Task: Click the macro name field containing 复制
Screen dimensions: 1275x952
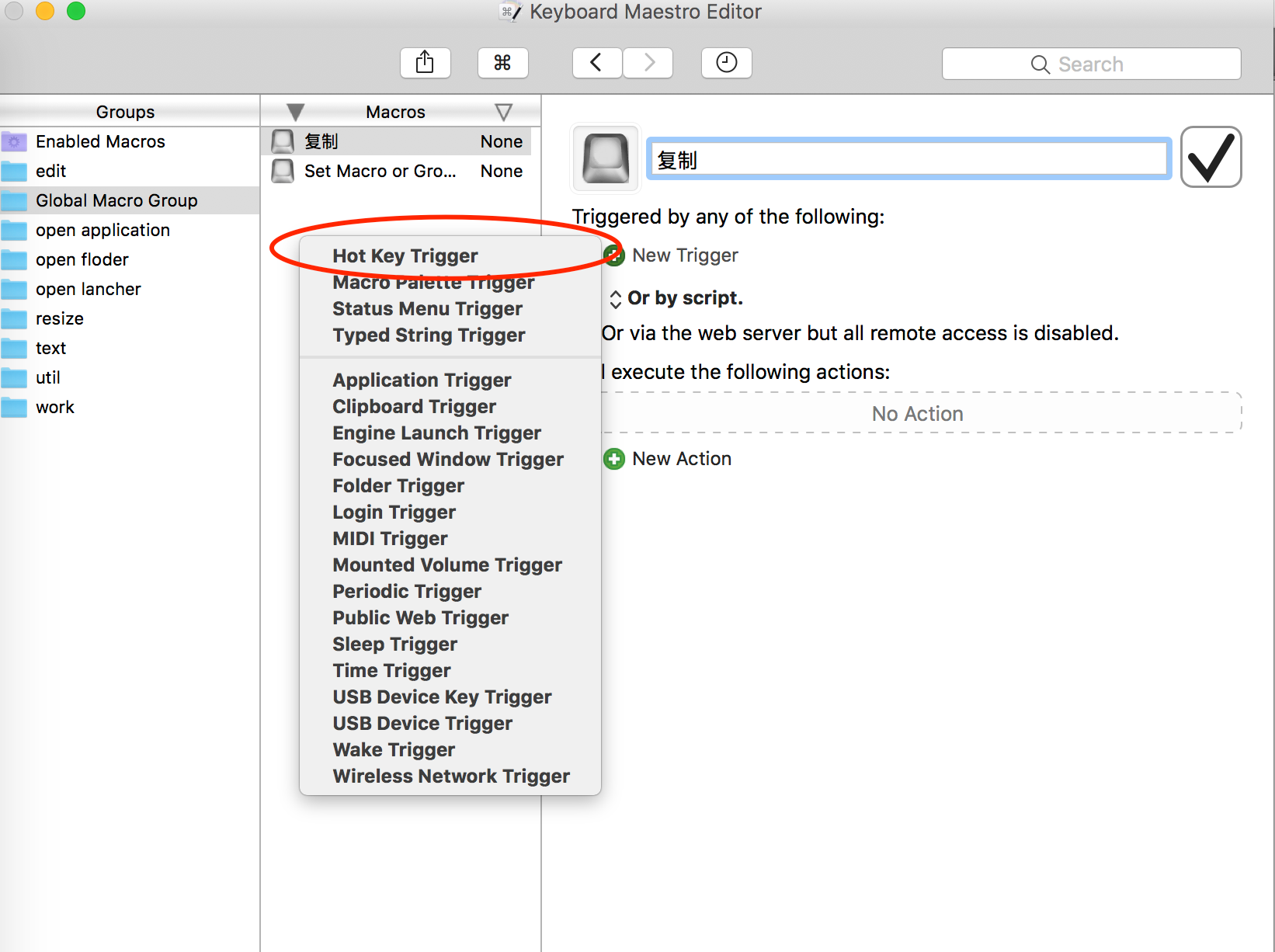Action: [x=908, y=159]
